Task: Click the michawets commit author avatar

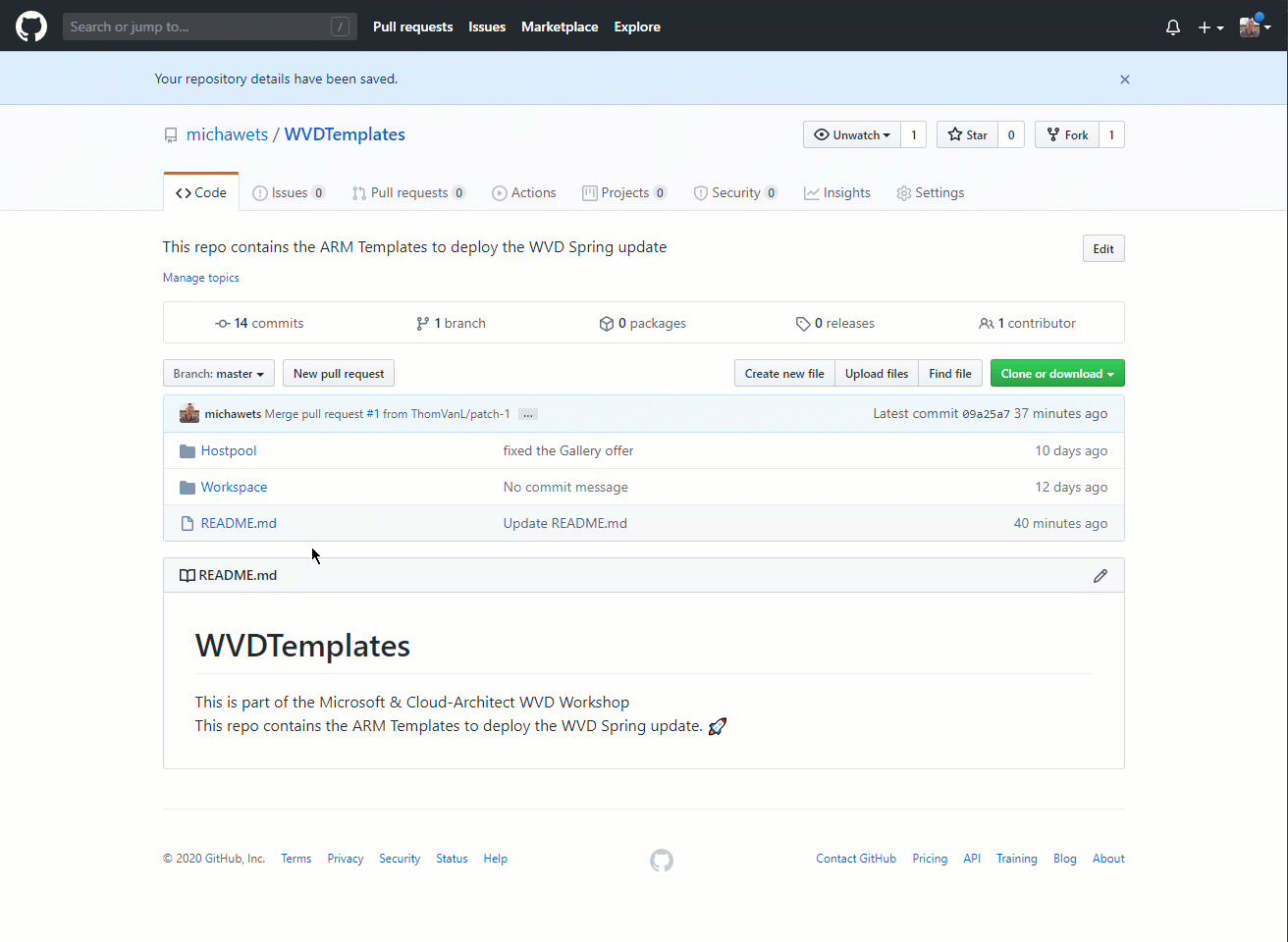Action: (189, 414)
